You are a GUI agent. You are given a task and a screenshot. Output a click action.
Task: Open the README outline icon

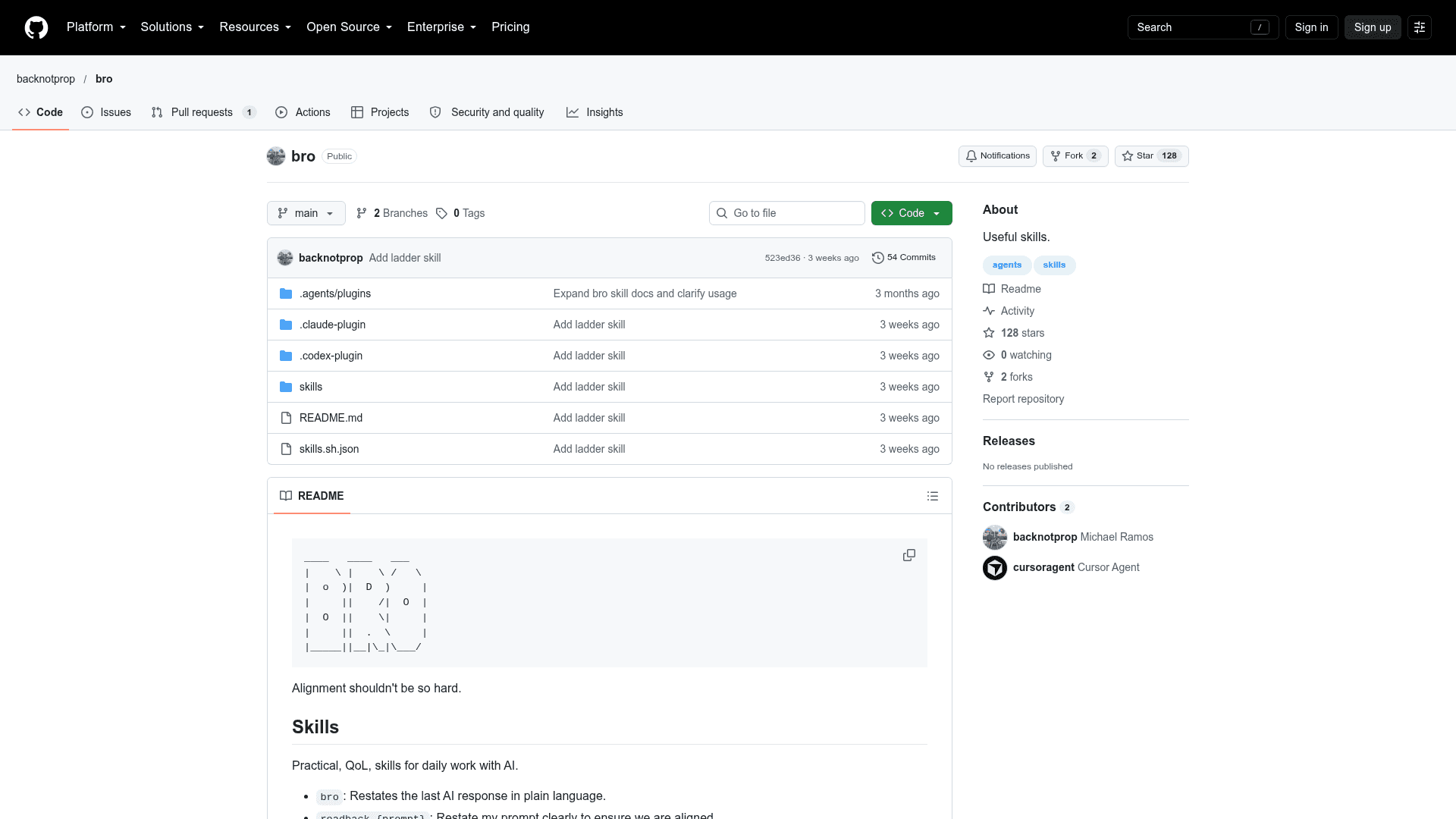(x=932, y=496)
